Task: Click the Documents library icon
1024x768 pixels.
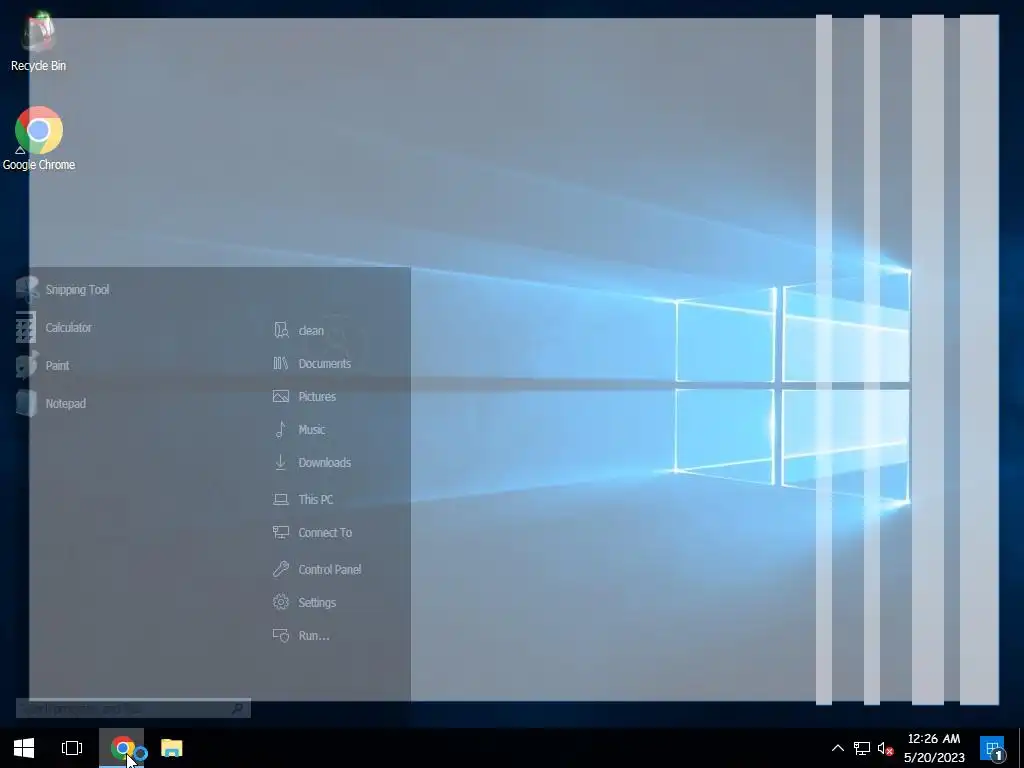Action: pyautogui.click(x=280, y=363)
